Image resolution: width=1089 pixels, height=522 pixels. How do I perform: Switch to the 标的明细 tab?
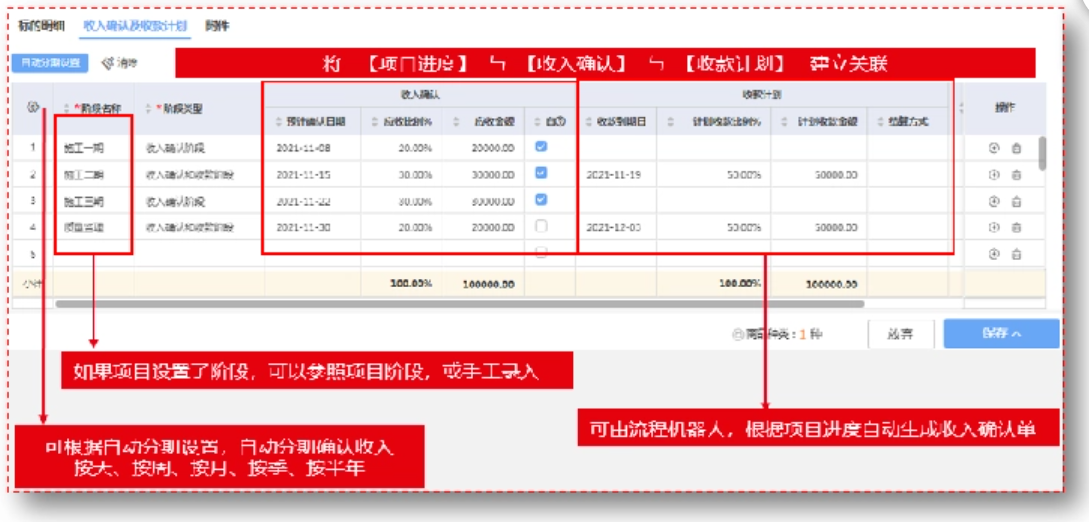click(41, 25)
